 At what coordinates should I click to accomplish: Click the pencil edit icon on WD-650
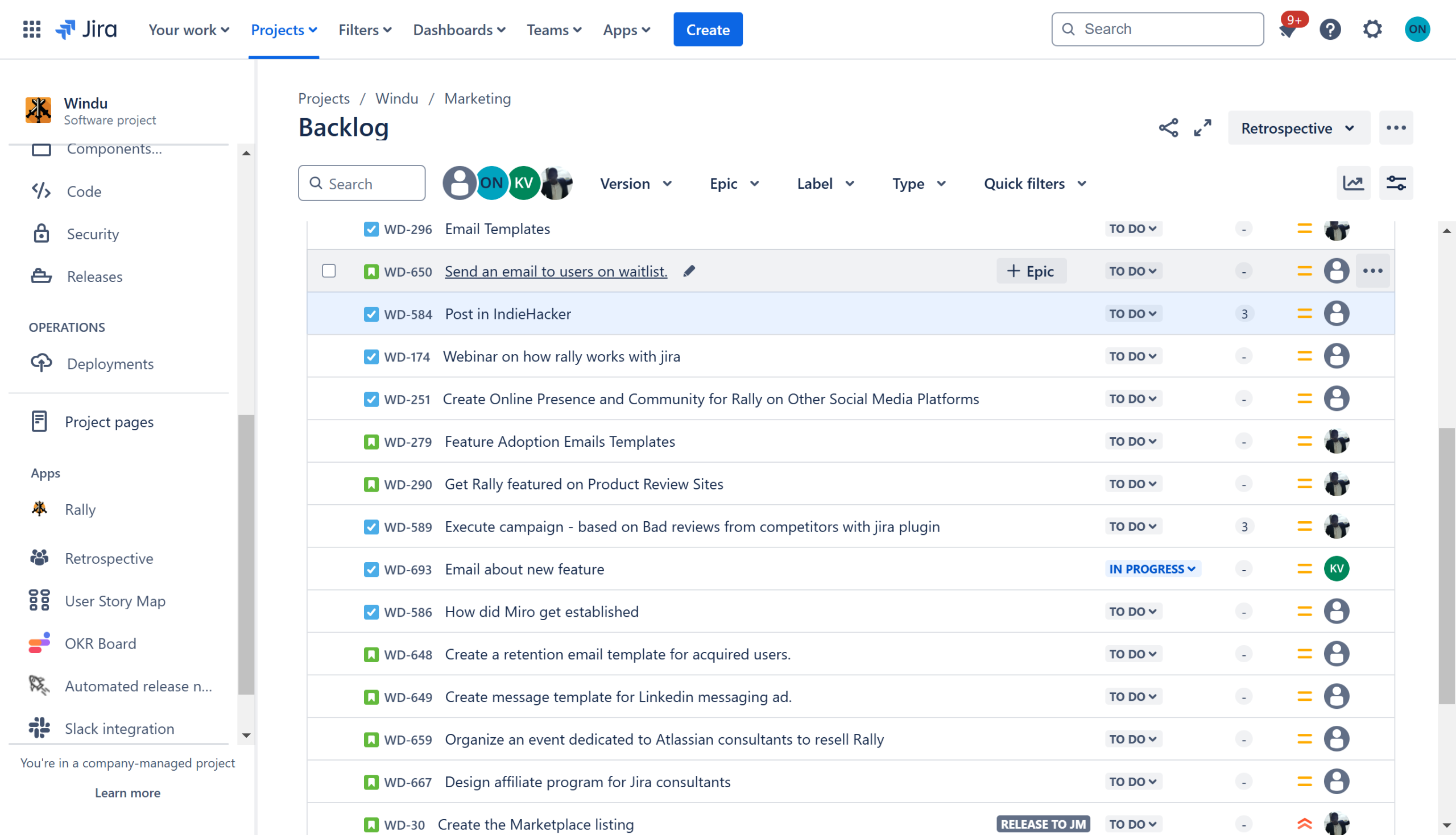coord(689,271)
